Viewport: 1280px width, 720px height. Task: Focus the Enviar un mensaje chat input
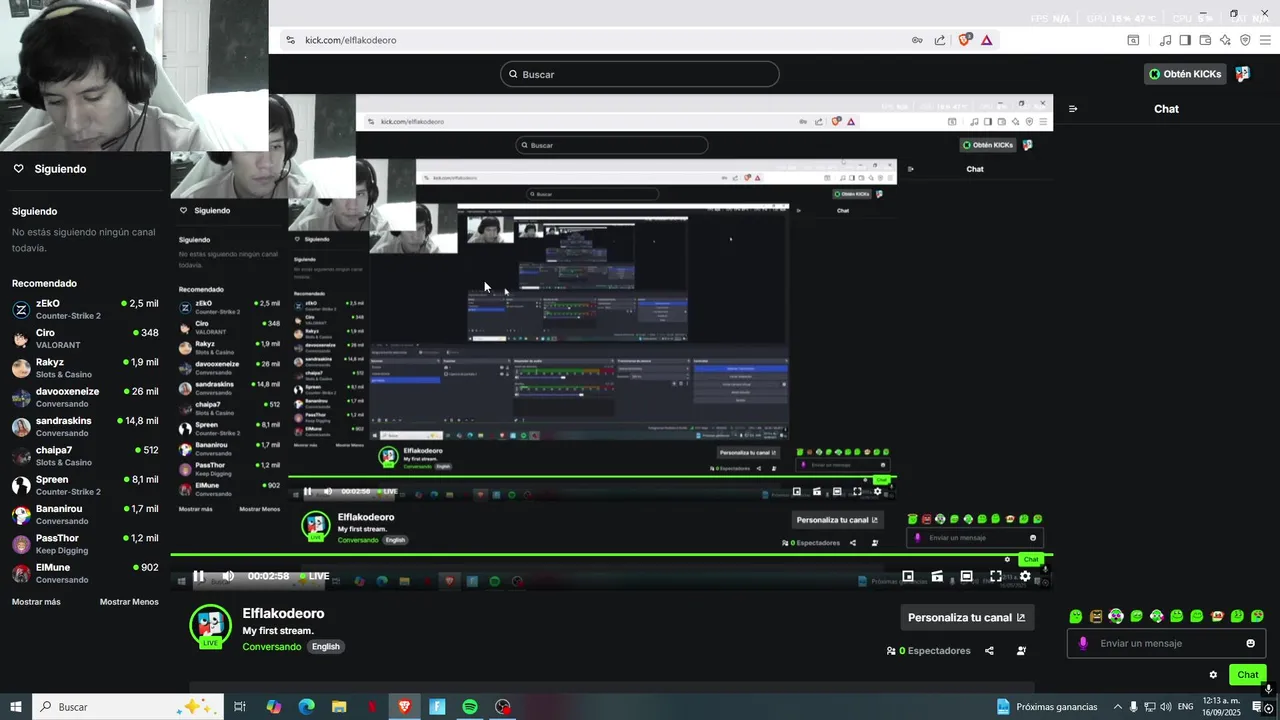[1166, 643]
